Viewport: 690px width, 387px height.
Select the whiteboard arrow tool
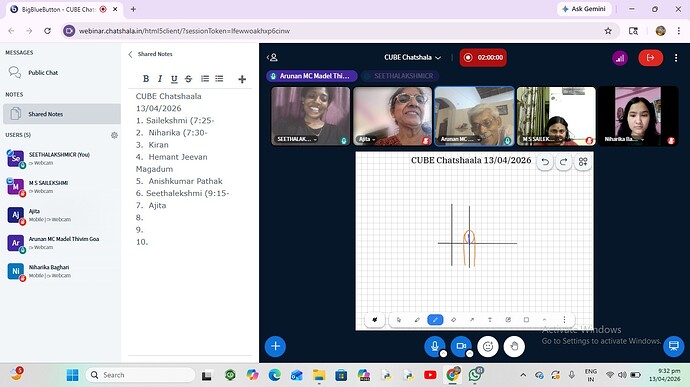(x=472, y=320)
